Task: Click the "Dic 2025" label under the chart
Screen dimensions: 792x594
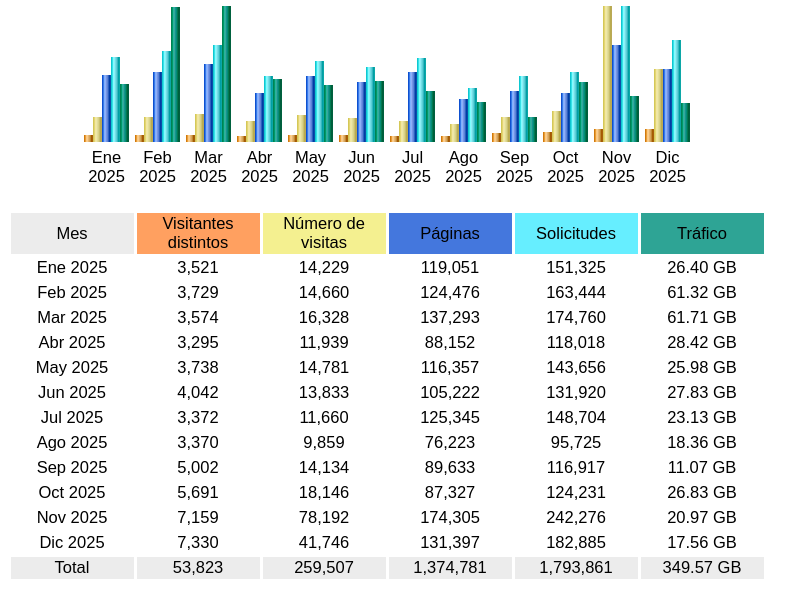Action: pos(667,167)
